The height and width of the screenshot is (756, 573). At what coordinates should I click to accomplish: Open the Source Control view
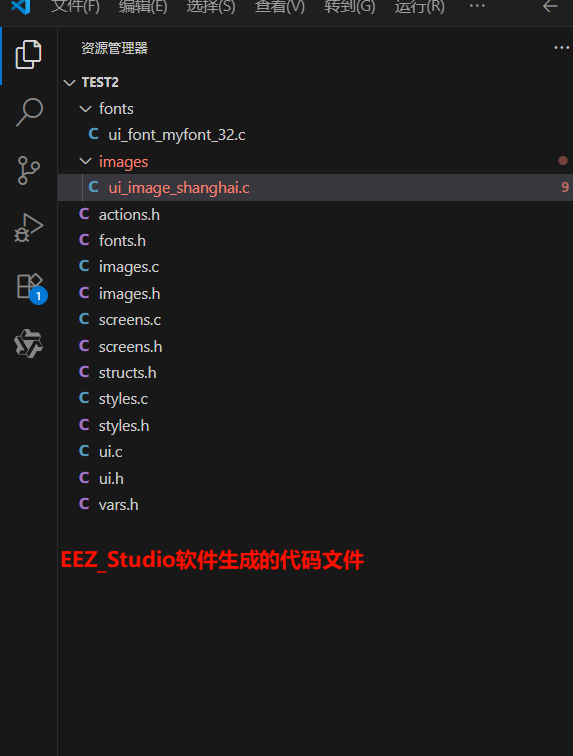pos(28,170)
